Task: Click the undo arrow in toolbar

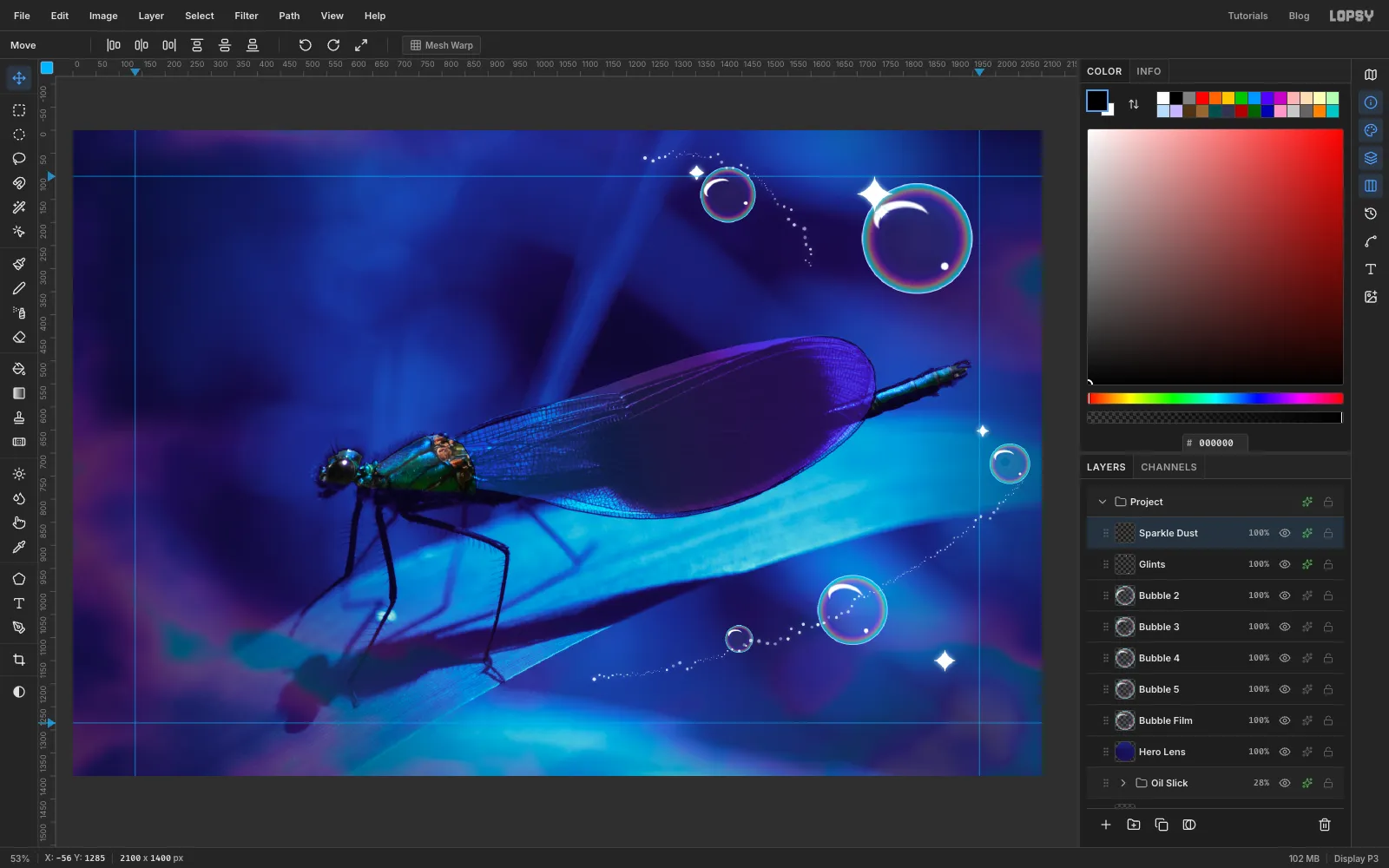Action: point(305,45)
